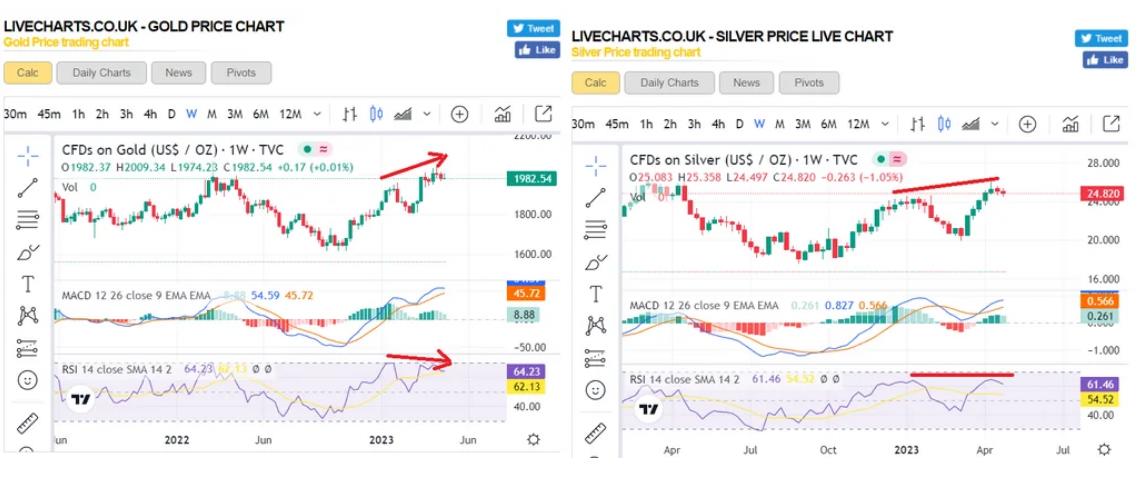Open Daily Charts above gold chart

point(101,72)
